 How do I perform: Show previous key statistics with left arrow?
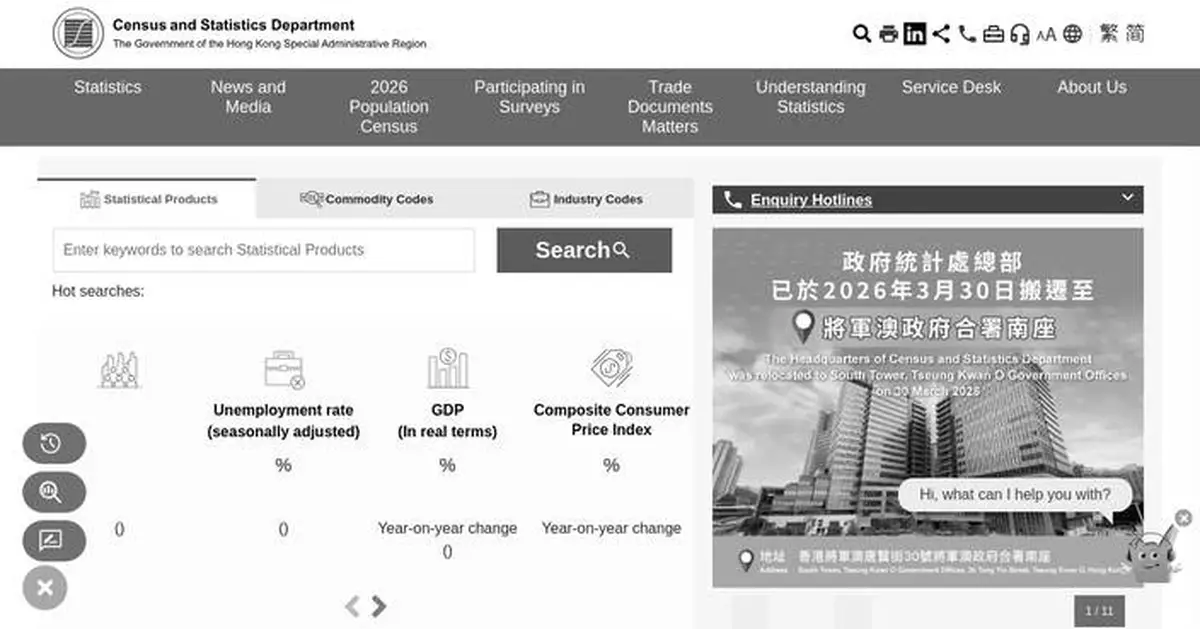pyautogui.click(x=352, y=606)
